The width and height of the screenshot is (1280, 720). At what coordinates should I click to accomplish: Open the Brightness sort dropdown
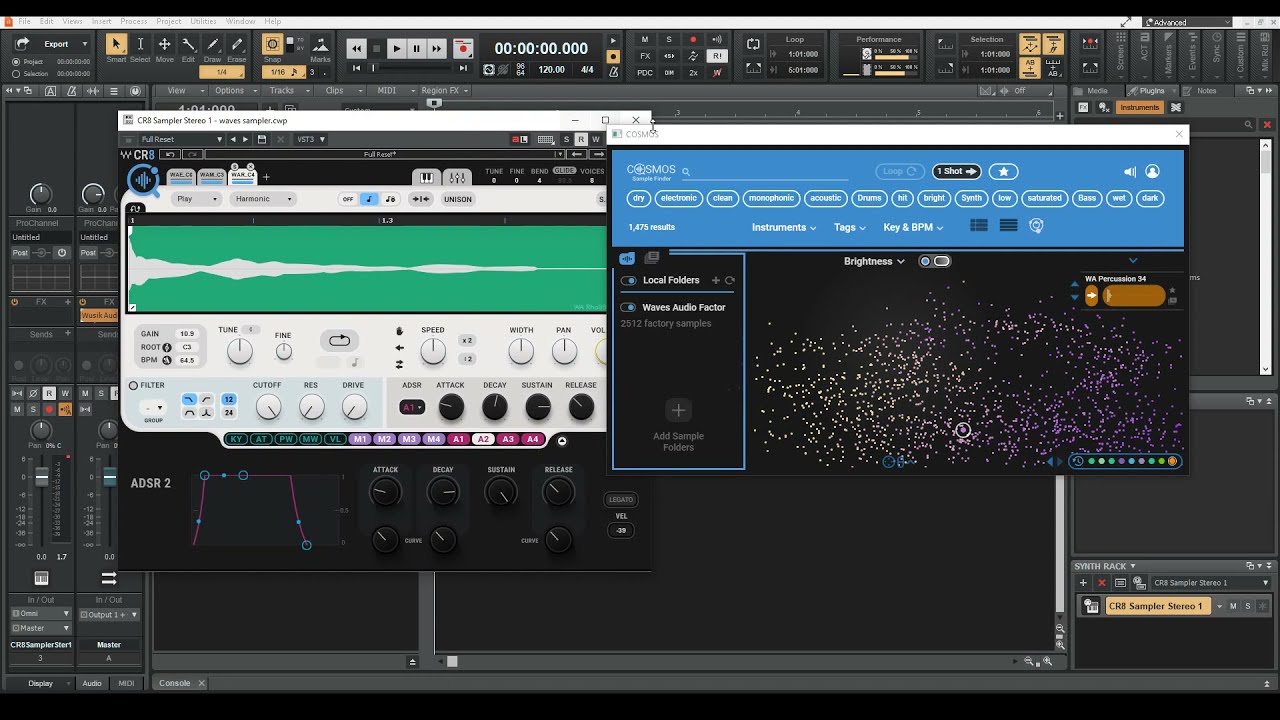tap(874, 261)
